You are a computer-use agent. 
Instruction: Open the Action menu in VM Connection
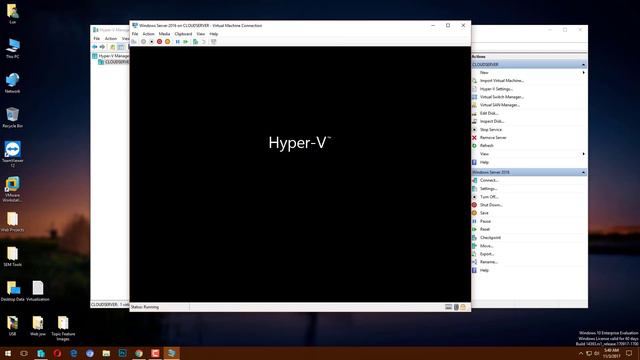(x=148, y=34)
